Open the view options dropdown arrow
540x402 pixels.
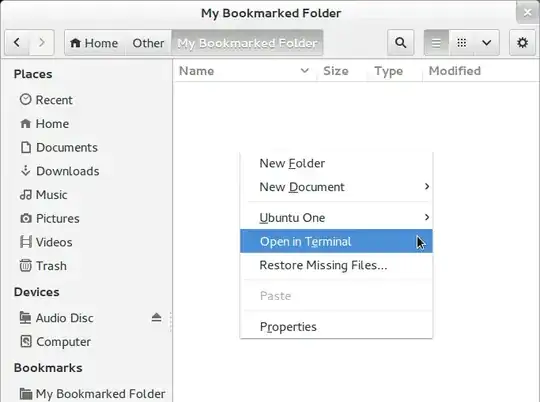[x=487, y=43]
